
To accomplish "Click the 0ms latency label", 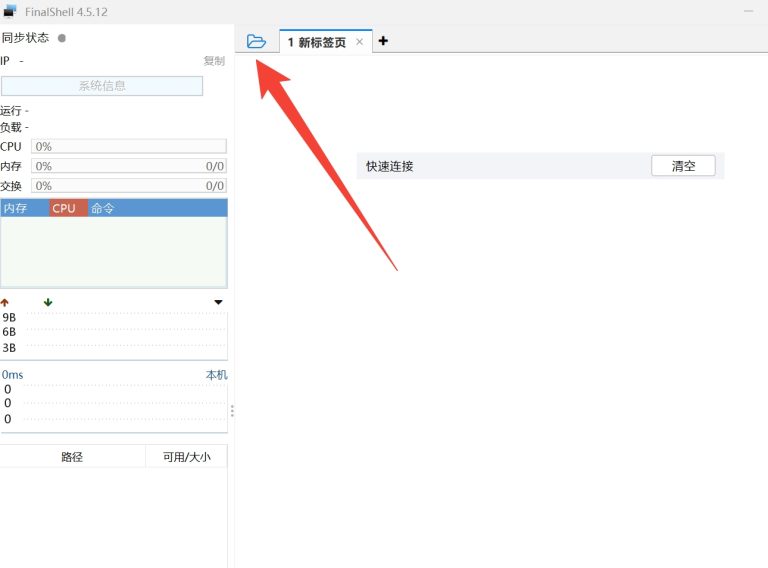I will click(x=12, y=375).
